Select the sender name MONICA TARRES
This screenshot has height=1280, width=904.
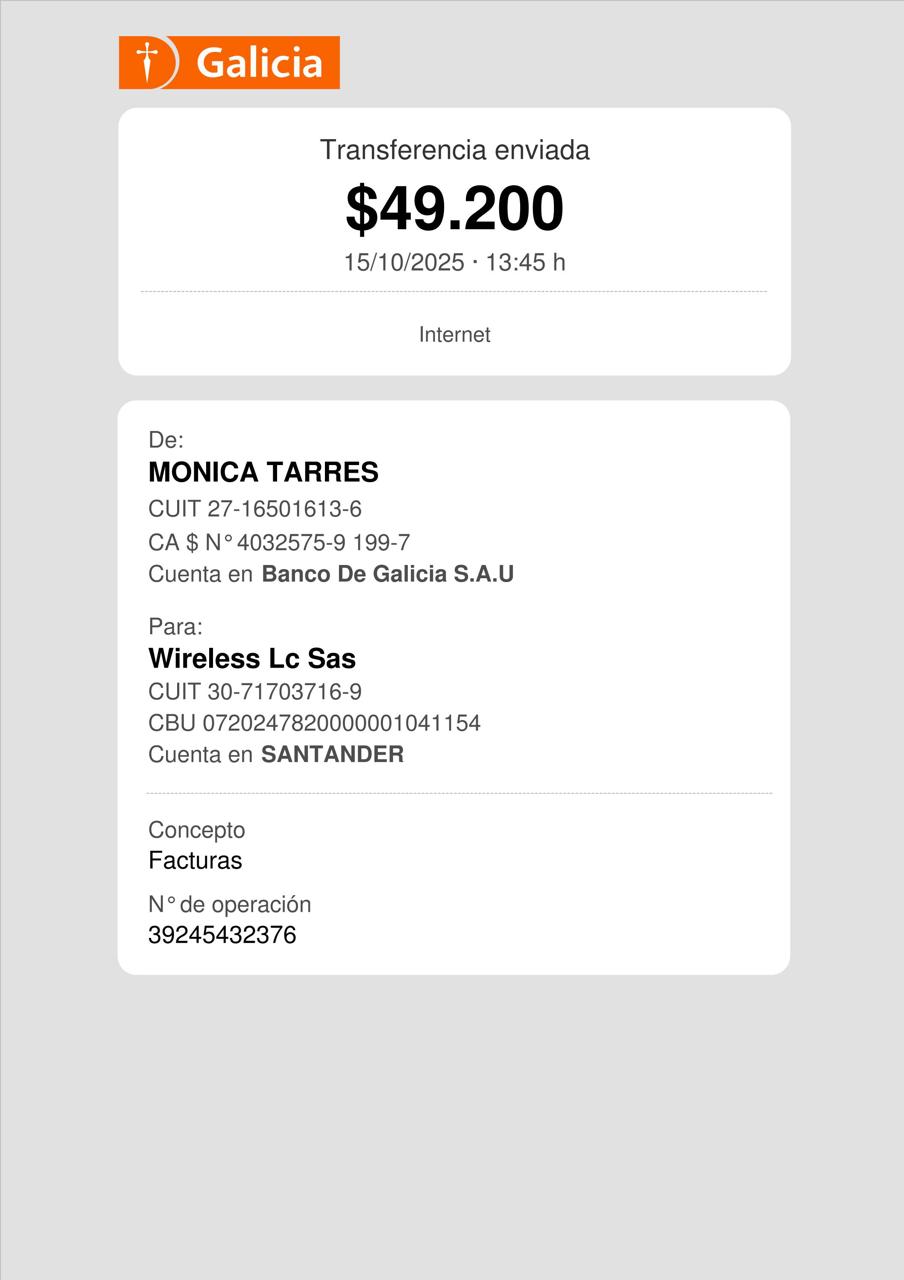pos(263,472)
